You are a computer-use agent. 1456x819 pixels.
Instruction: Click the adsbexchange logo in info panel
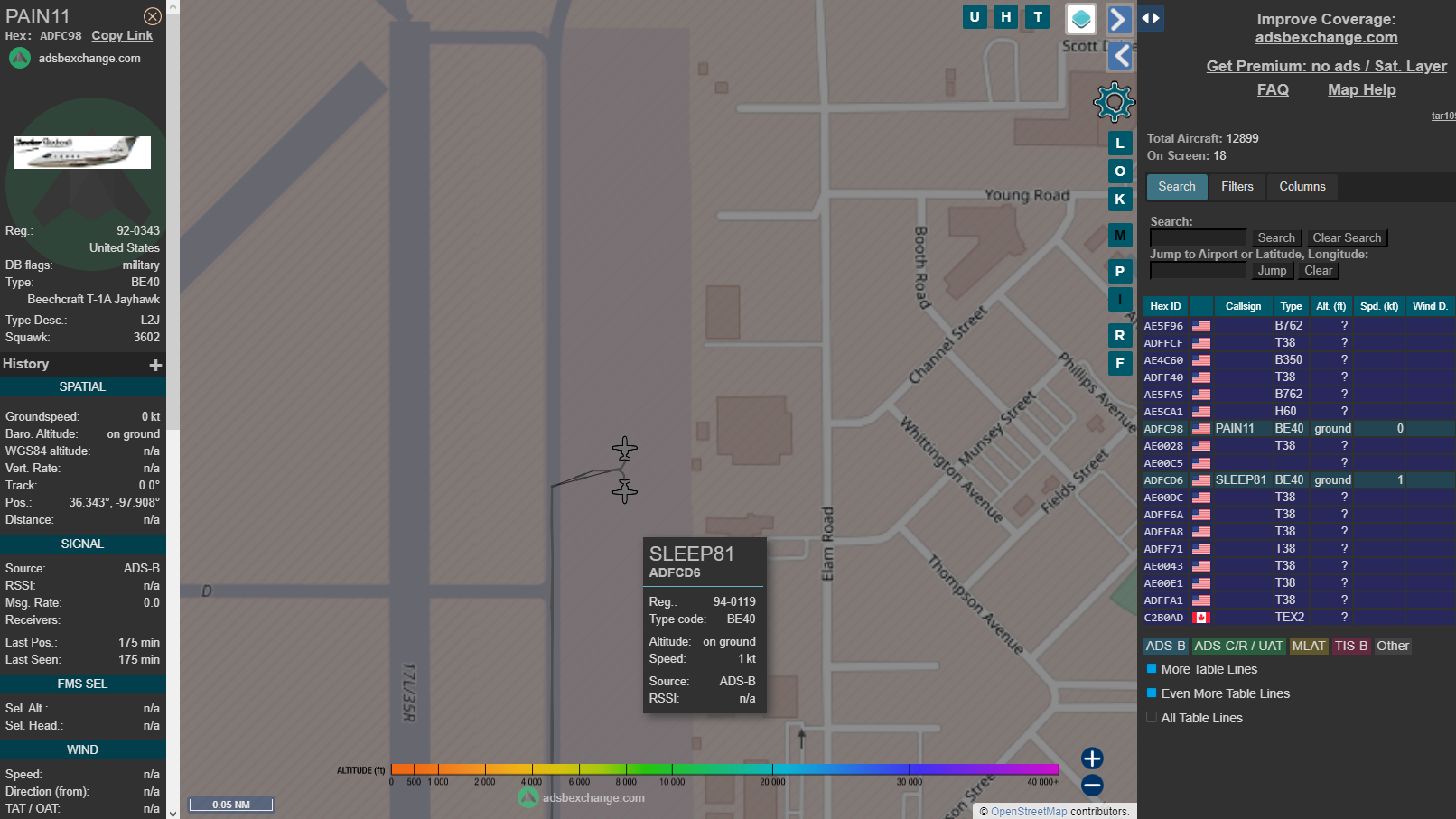20,58
